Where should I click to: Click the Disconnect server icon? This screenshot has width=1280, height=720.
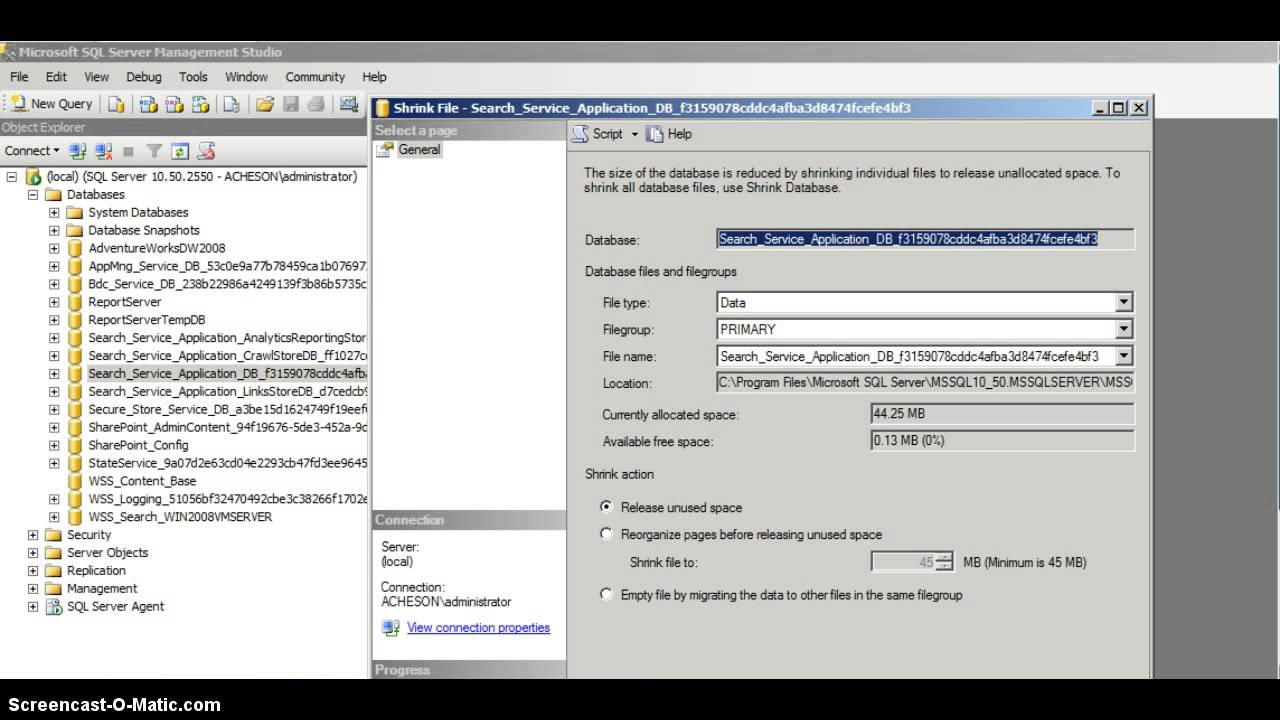pyautogui.click(x=103, y=151)
